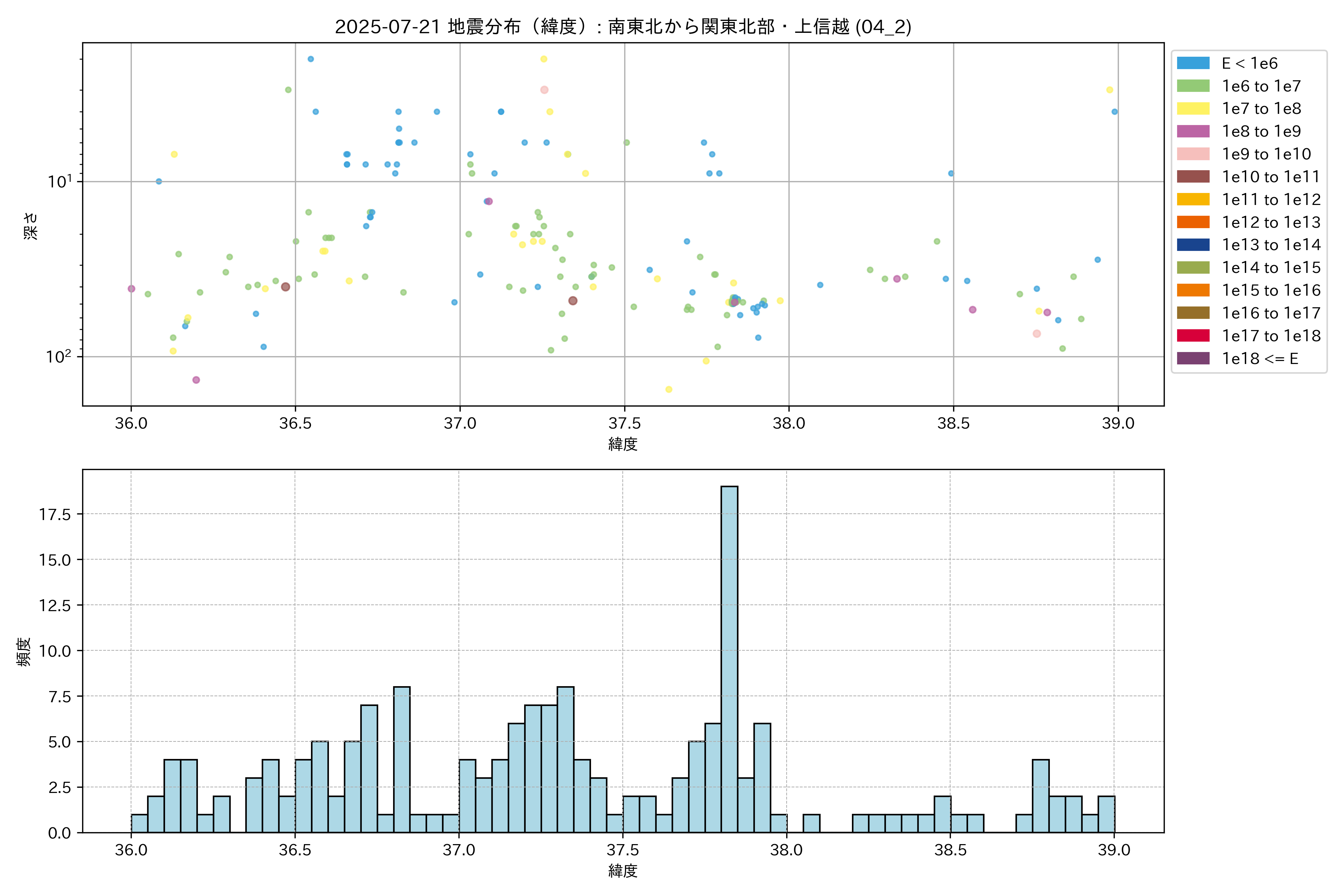
Task: Click the chart title text at top
Action: (x=623, y=26)
